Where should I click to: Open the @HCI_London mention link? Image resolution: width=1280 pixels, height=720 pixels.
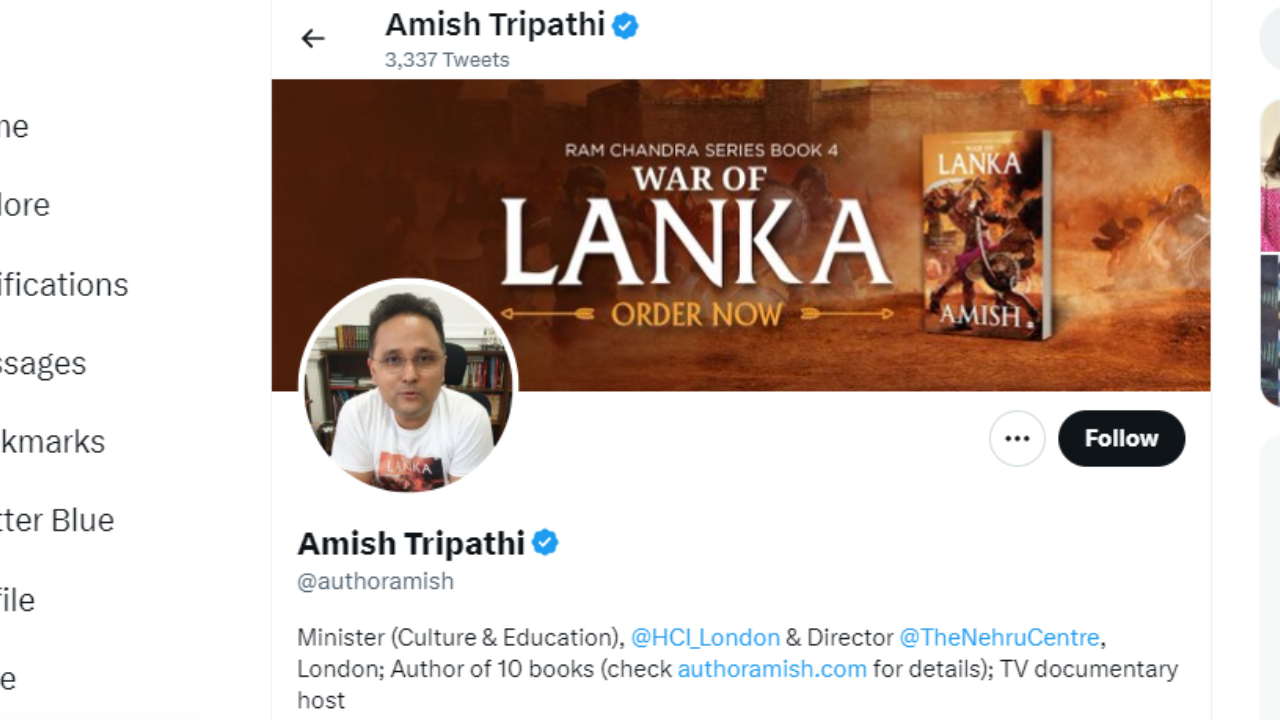(x=705, y=637)
